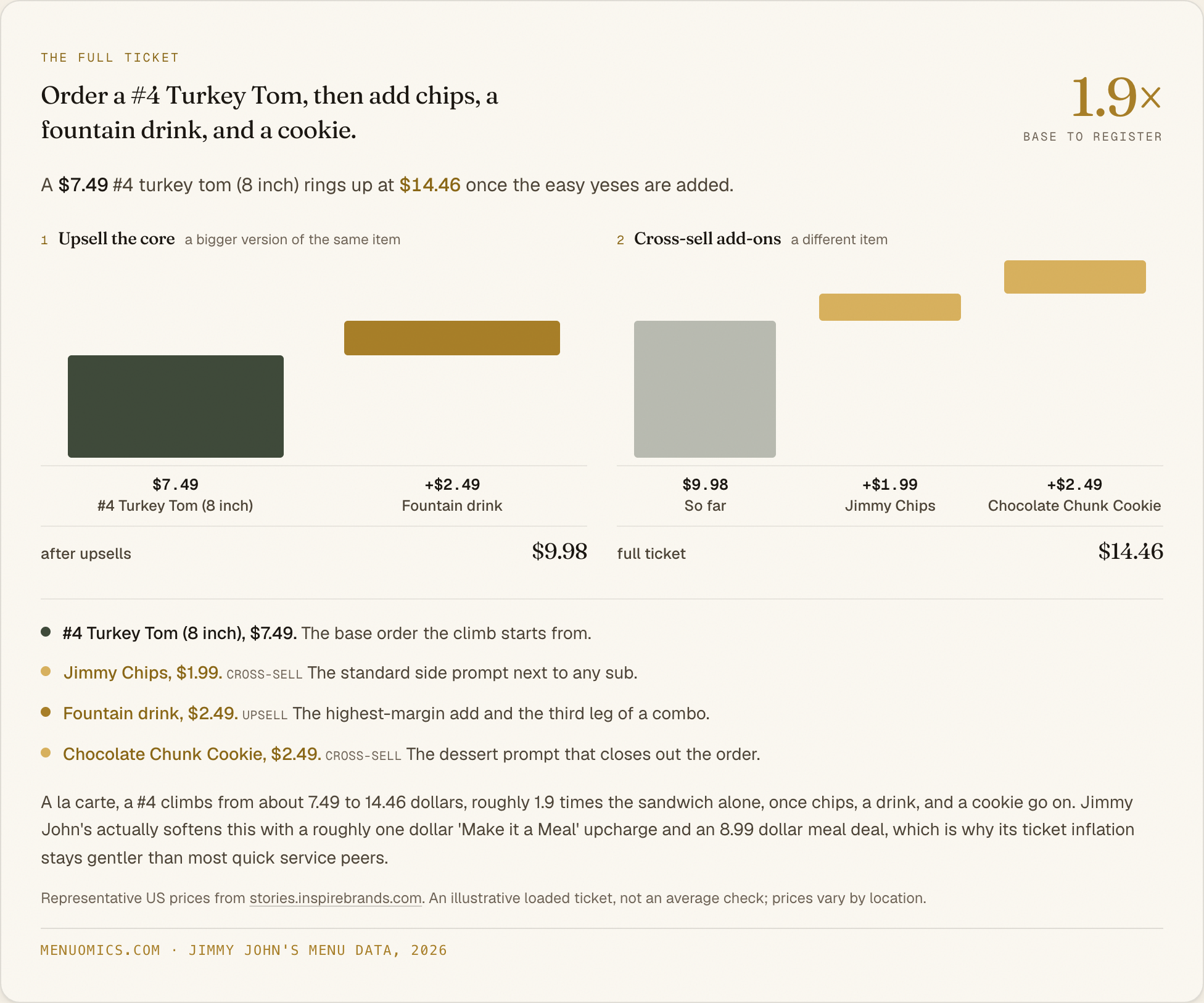Click the bullet beside Chocolate Chunk Cookie legend
1204x1003 pixels.
(46, 753)
